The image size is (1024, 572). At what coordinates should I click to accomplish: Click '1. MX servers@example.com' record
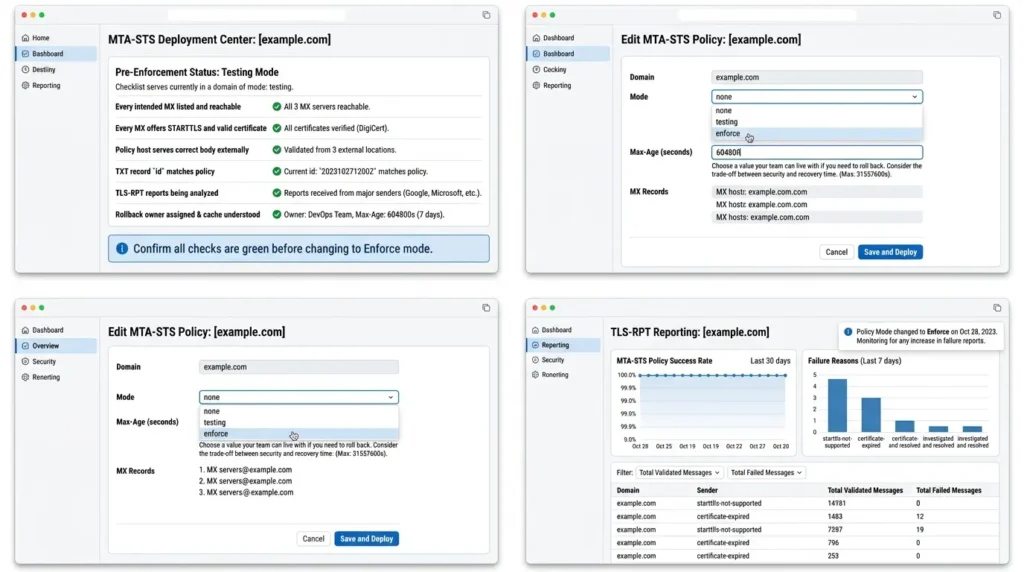pos(246,469)
